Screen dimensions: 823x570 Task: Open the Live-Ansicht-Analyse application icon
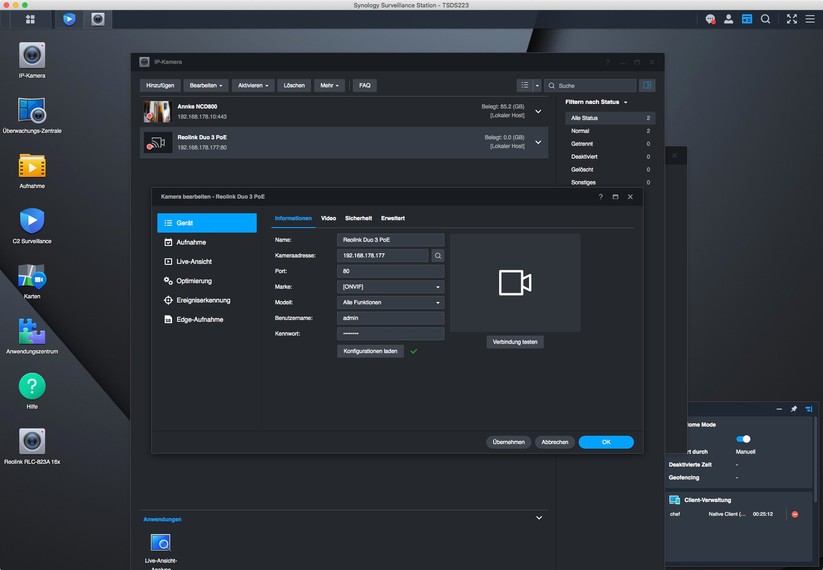click(x=161, y=543)
